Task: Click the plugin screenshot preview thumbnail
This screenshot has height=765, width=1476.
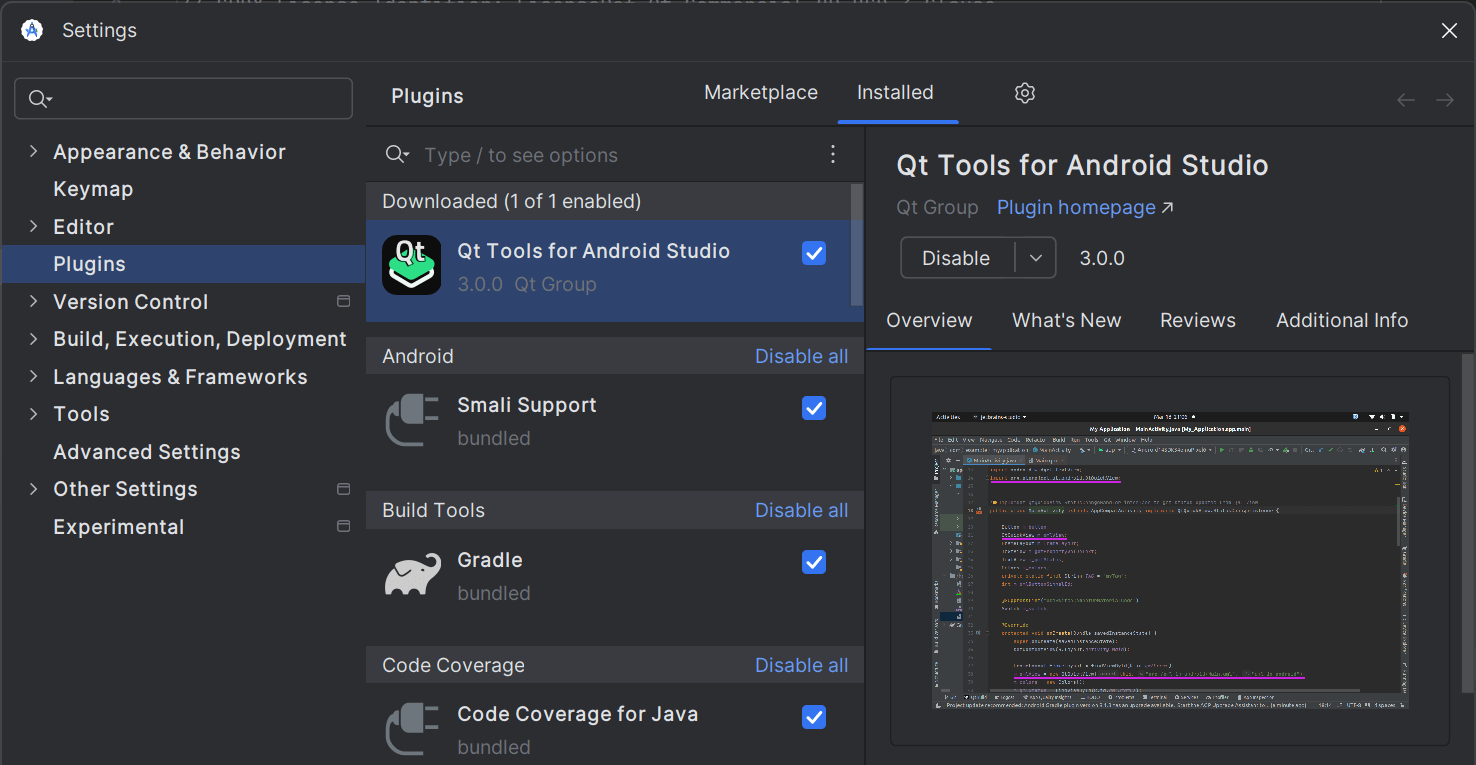Action: point(1169,560)
